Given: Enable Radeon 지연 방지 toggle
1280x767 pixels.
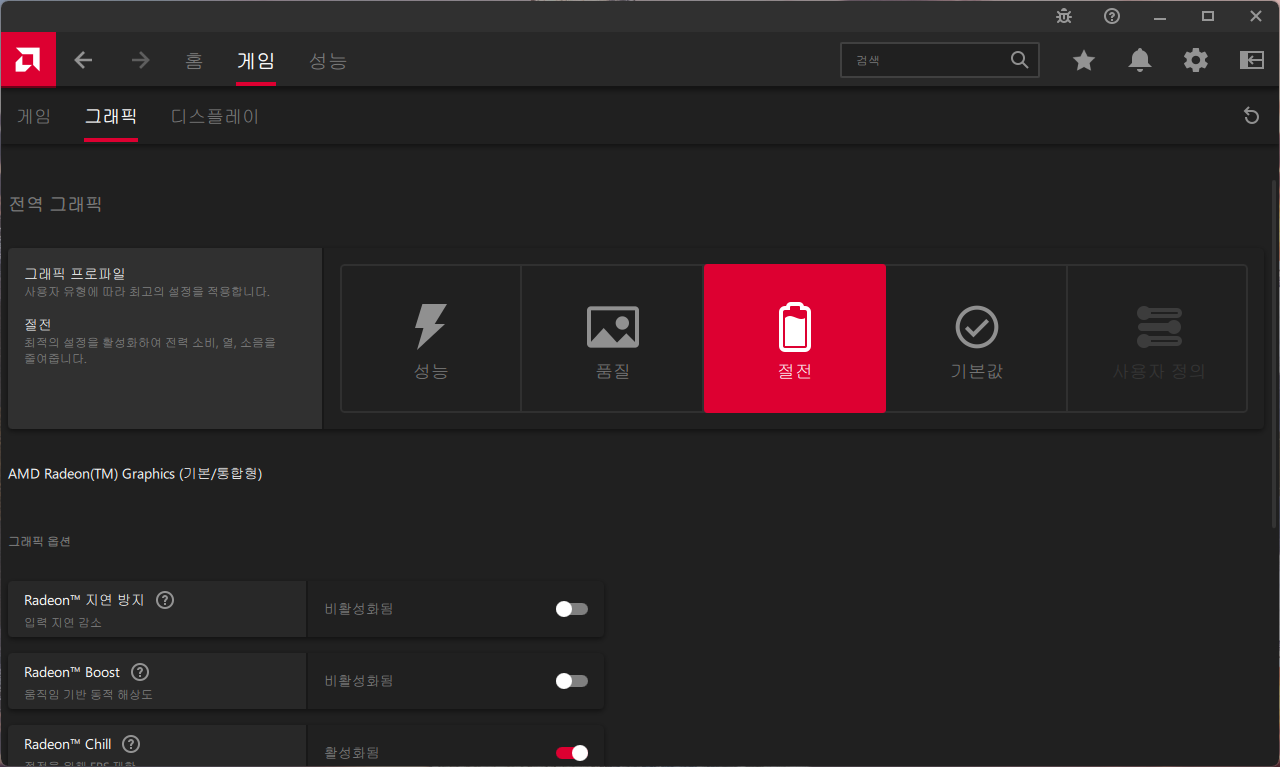Looking at the screenshot, I should tap(572, 609).
